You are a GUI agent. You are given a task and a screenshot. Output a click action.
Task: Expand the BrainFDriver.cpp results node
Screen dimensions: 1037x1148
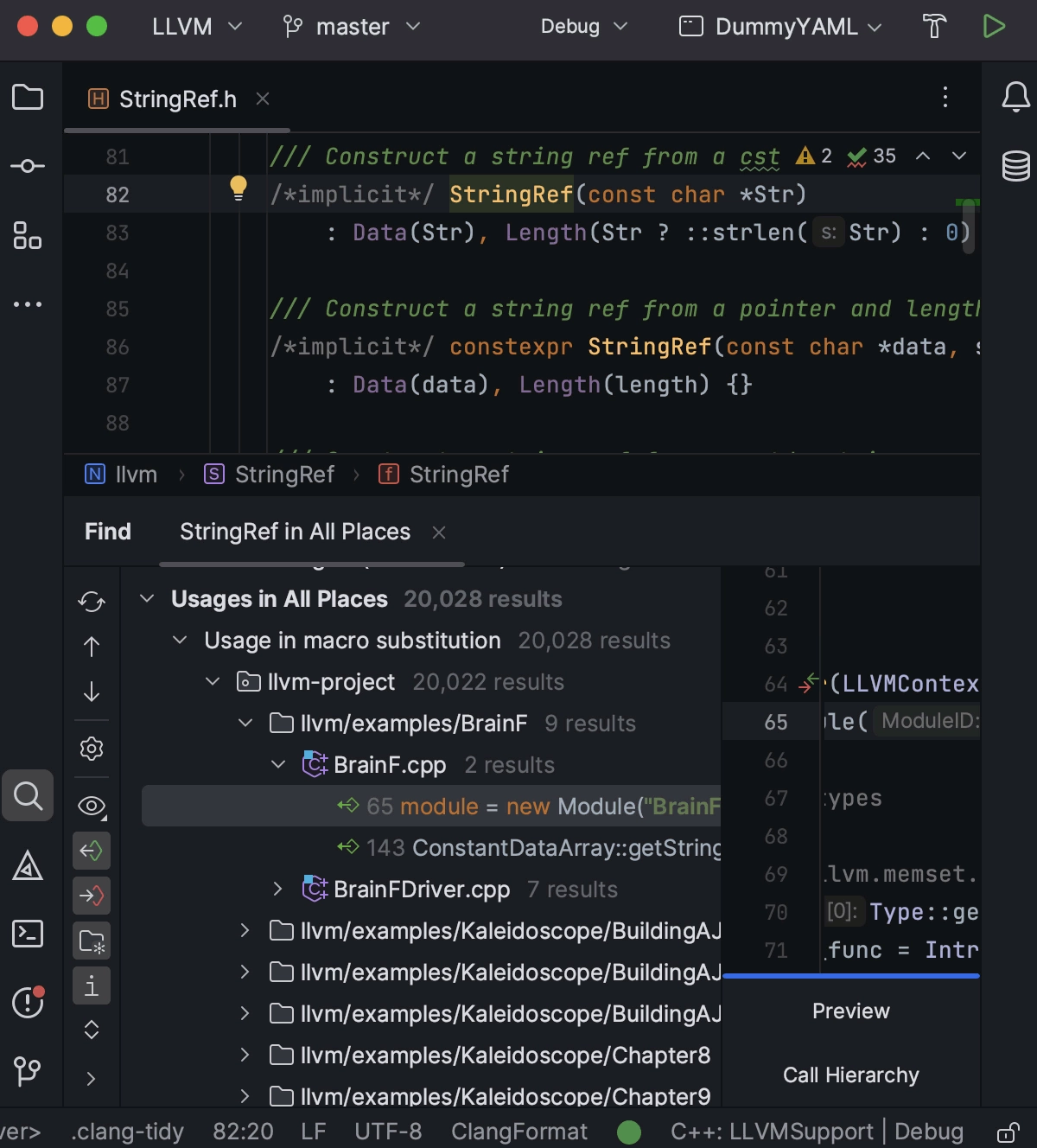click(x=278, y=890)
